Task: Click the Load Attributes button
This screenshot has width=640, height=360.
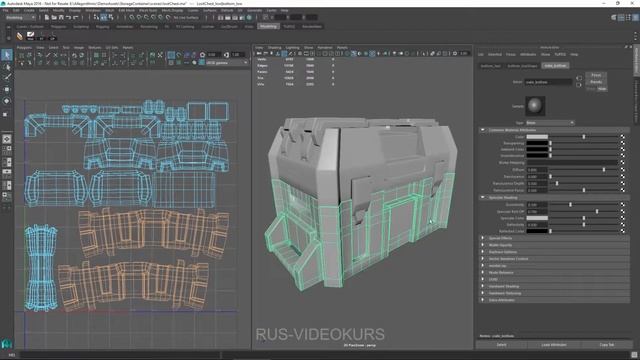Action: click(x=554, y=345)
